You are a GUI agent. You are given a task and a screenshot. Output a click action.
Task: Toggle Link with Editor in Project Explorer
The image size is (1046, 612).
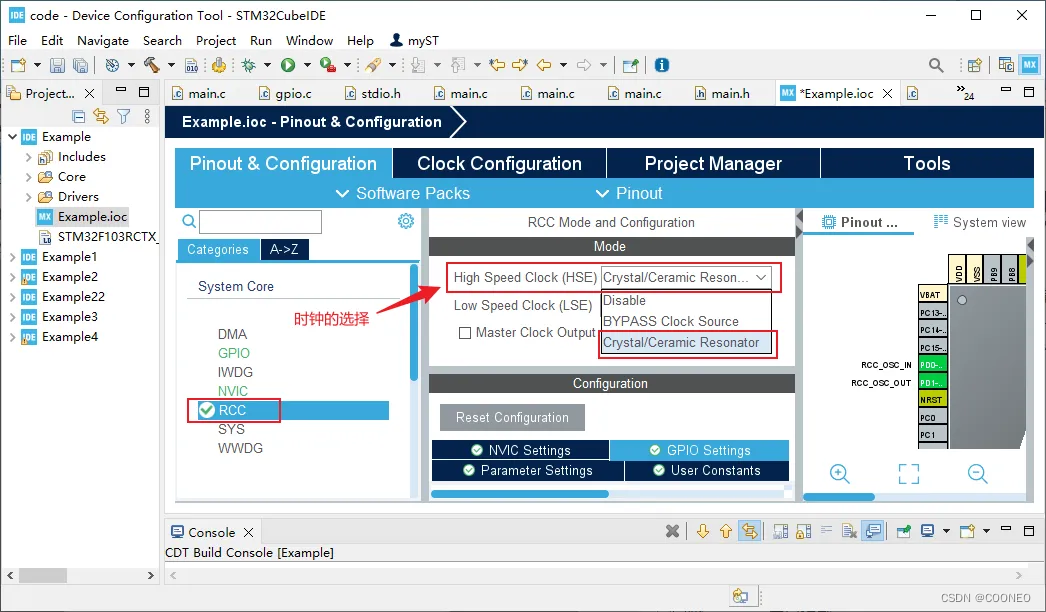coord(101,117)
